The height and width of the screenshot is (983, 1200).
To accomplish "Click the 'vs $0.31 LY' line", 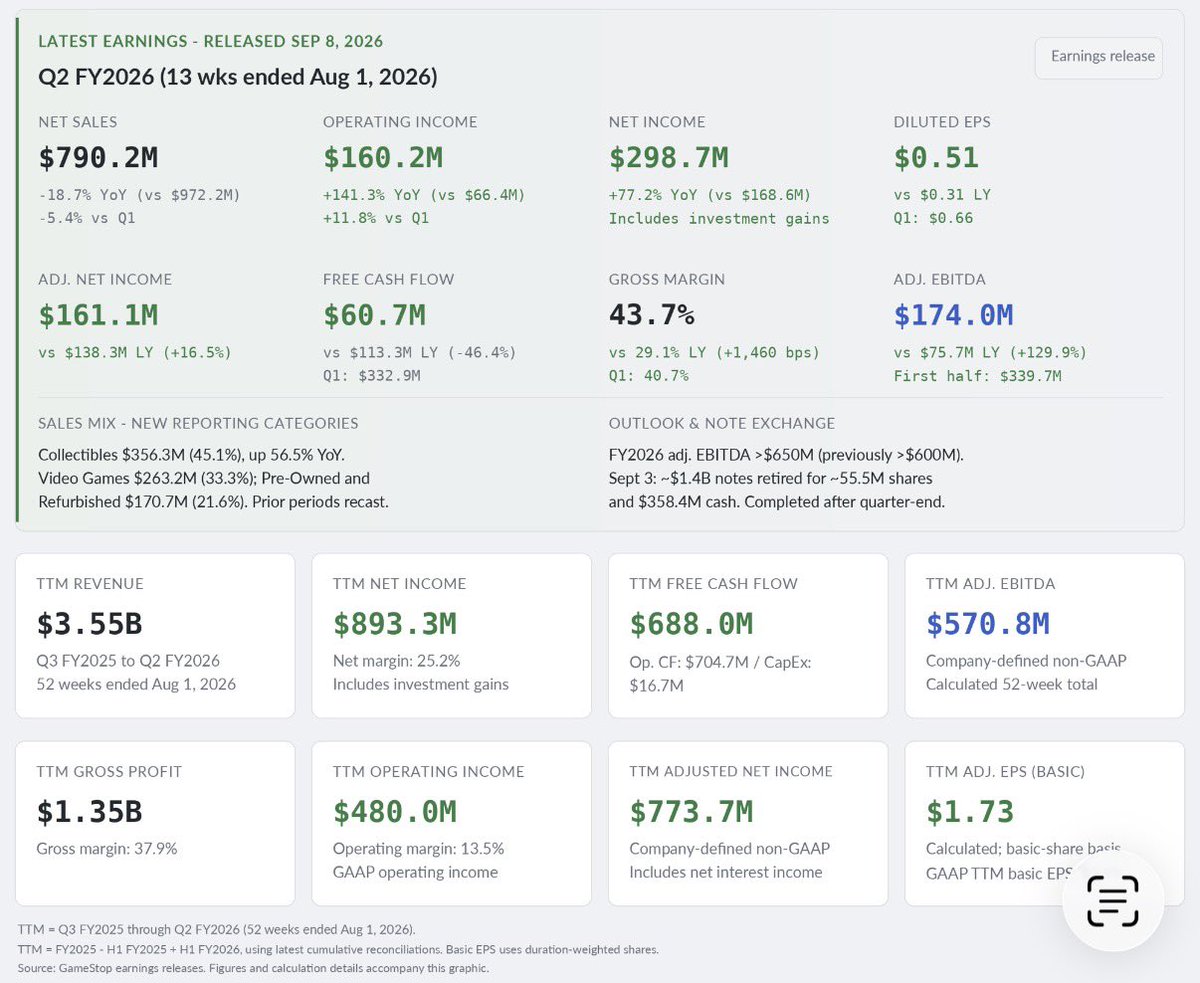I will click(x=942, y=194).
